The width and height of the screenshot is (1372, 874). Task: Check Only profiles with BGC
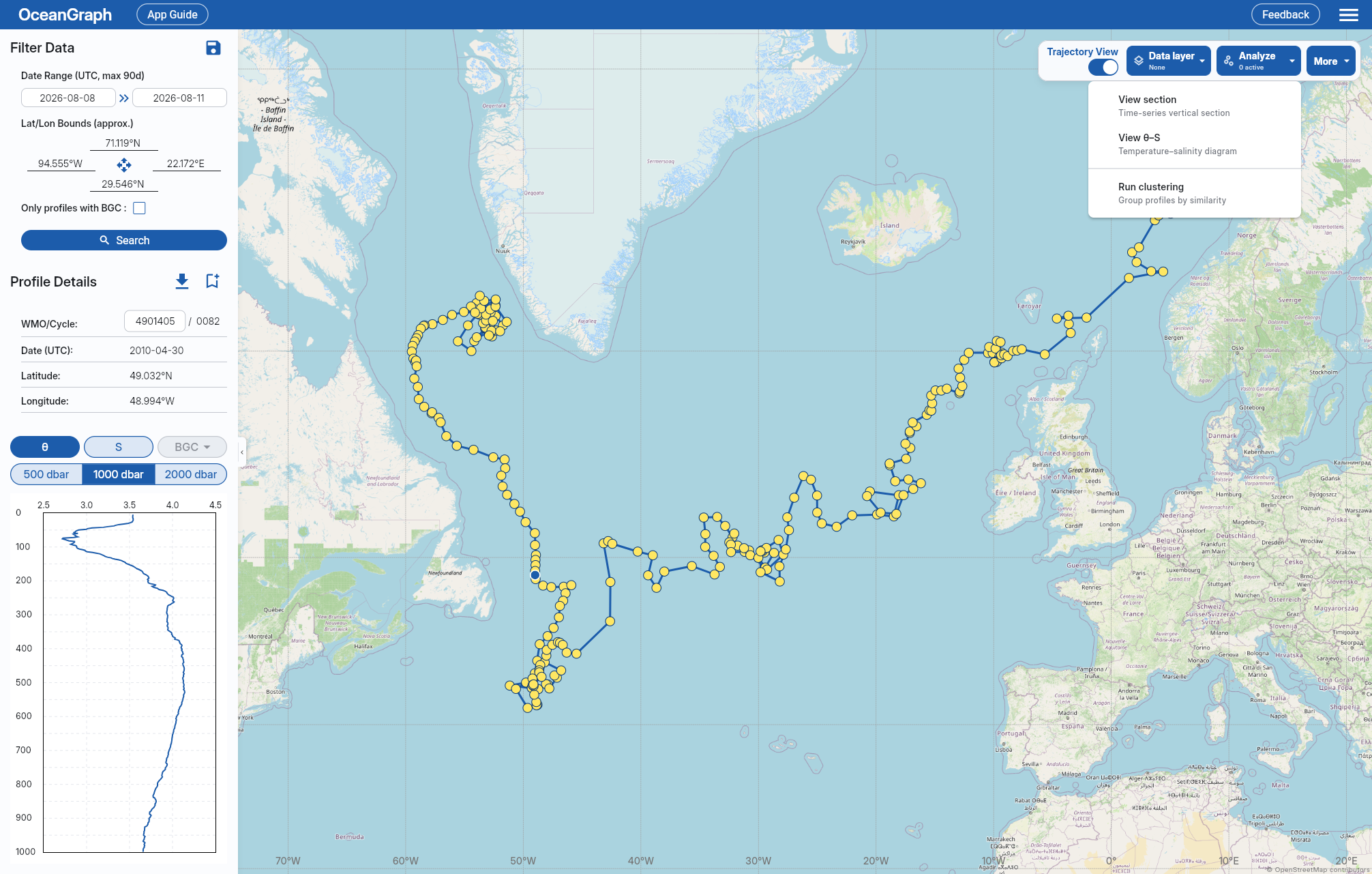[x=140, y=208]
